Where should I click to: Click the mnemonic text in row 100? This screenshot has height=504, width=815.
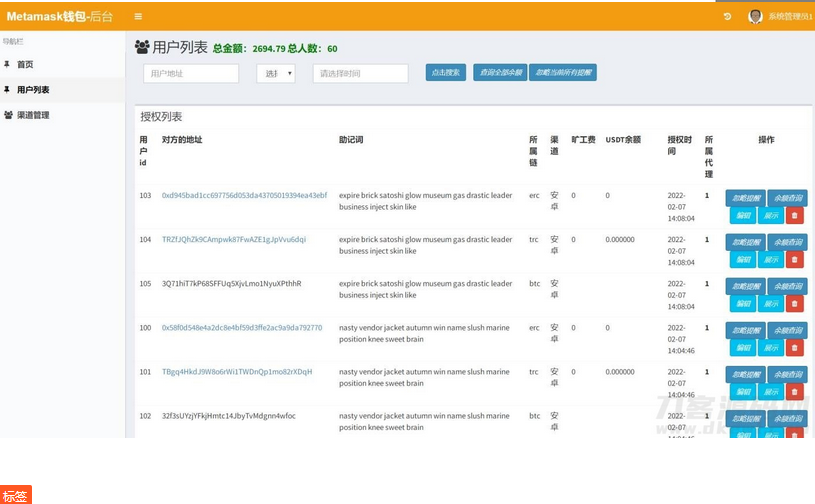pyautogui.click(x=424, y=334)
